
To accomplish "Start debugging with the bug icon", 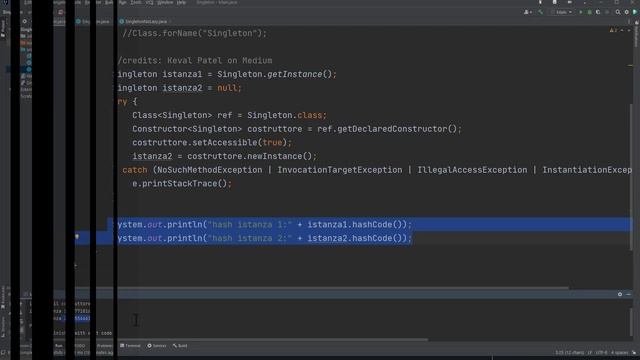I will click(x=589, y=12).
